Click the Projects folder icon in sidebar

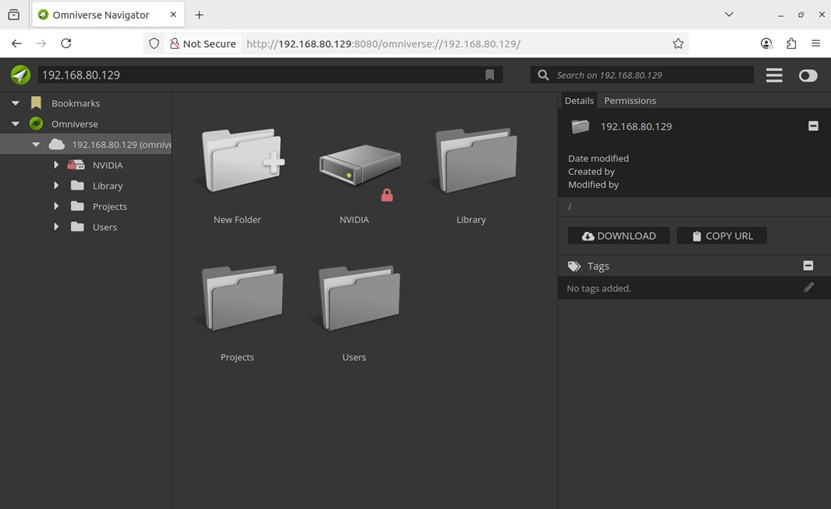click(x=77, y=206)
